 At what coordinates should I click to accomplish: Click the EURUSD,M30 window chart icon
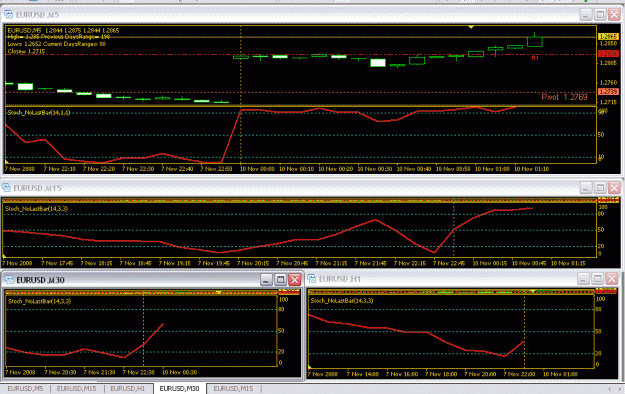(x=9, y=280)
